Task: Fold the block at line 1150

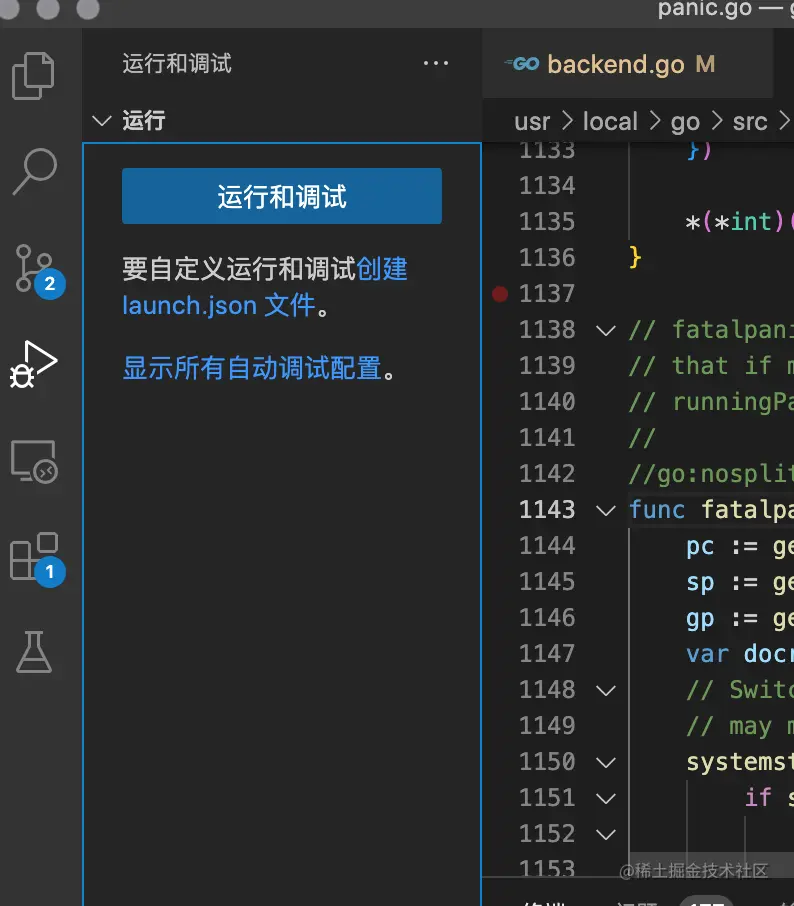Action: (x=606, y=763)
